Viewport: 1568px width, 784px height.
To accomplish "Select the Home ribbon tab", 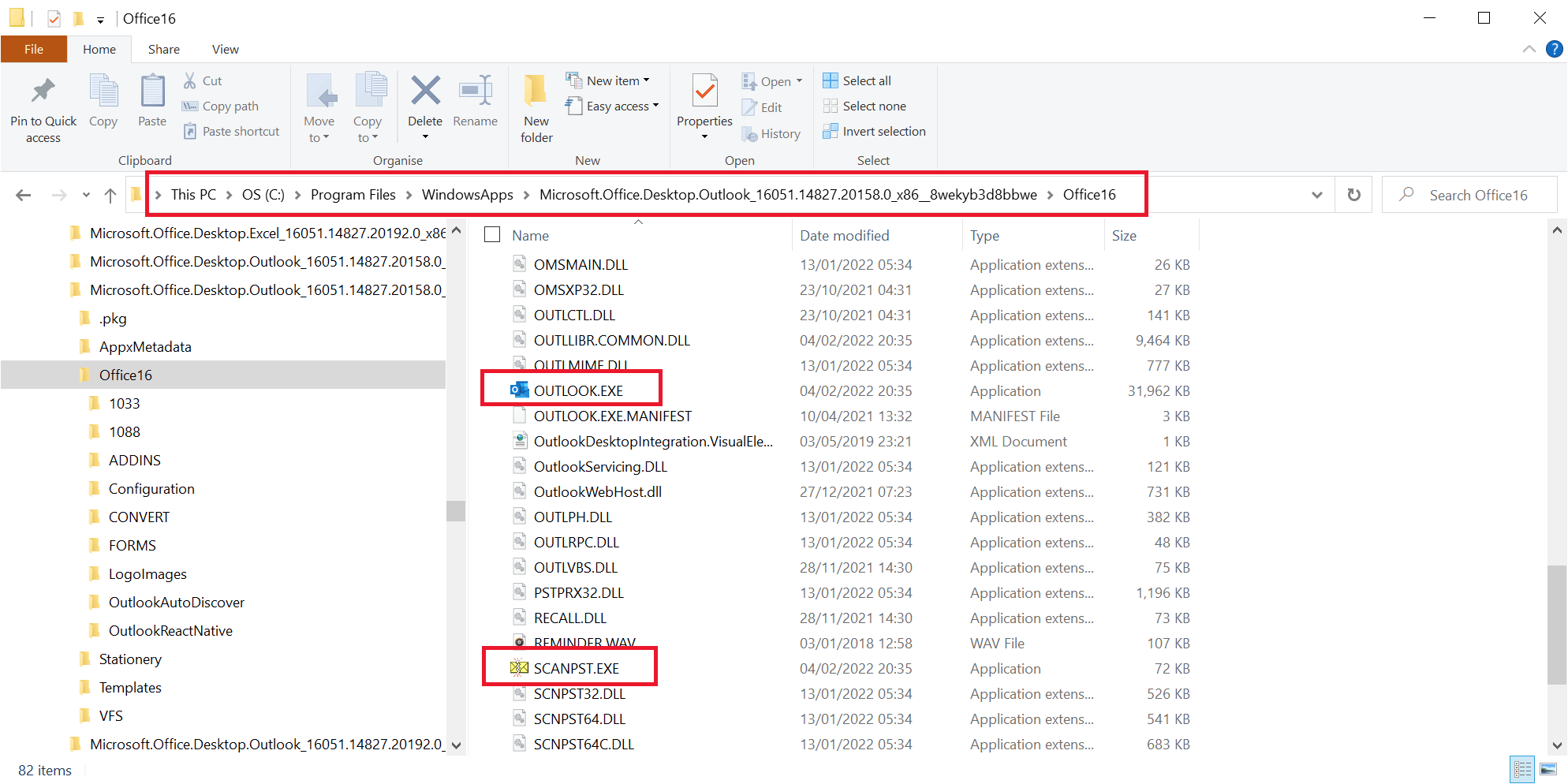I will click(99, 49).
